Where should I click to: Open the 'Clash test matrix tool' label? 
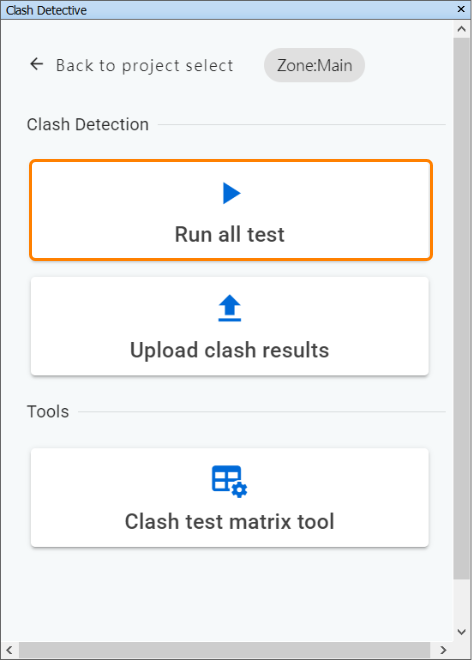[229, 522]
